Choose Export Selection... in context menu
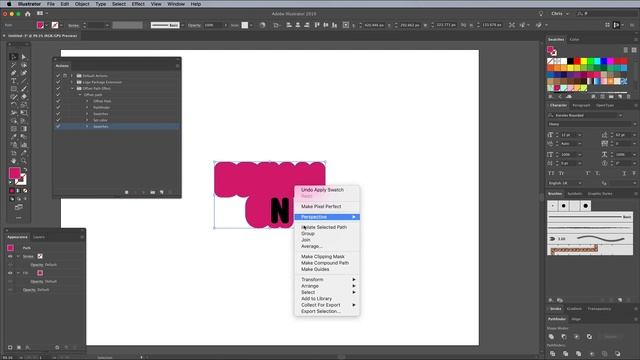Screen dimensions: 640x360 click(x=321, y=311)
